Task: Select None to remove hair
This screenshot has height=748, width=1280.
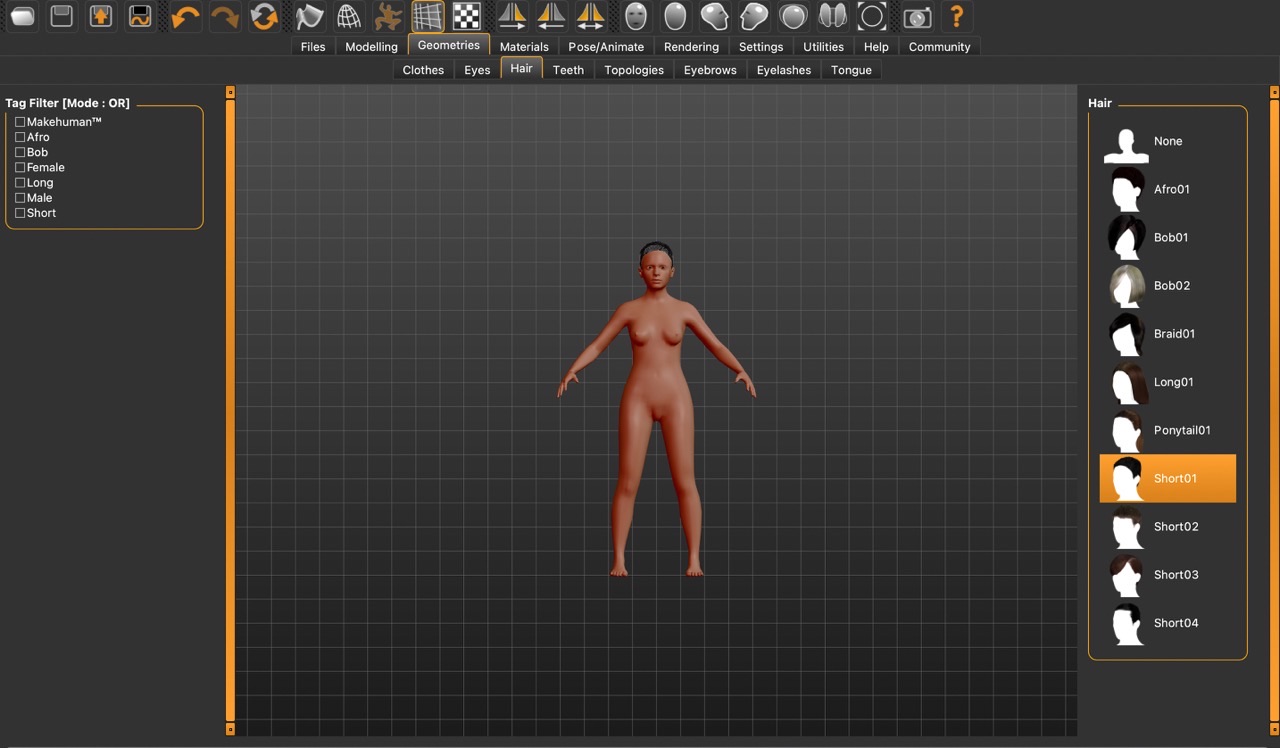Action: (x=1167, y=141)
